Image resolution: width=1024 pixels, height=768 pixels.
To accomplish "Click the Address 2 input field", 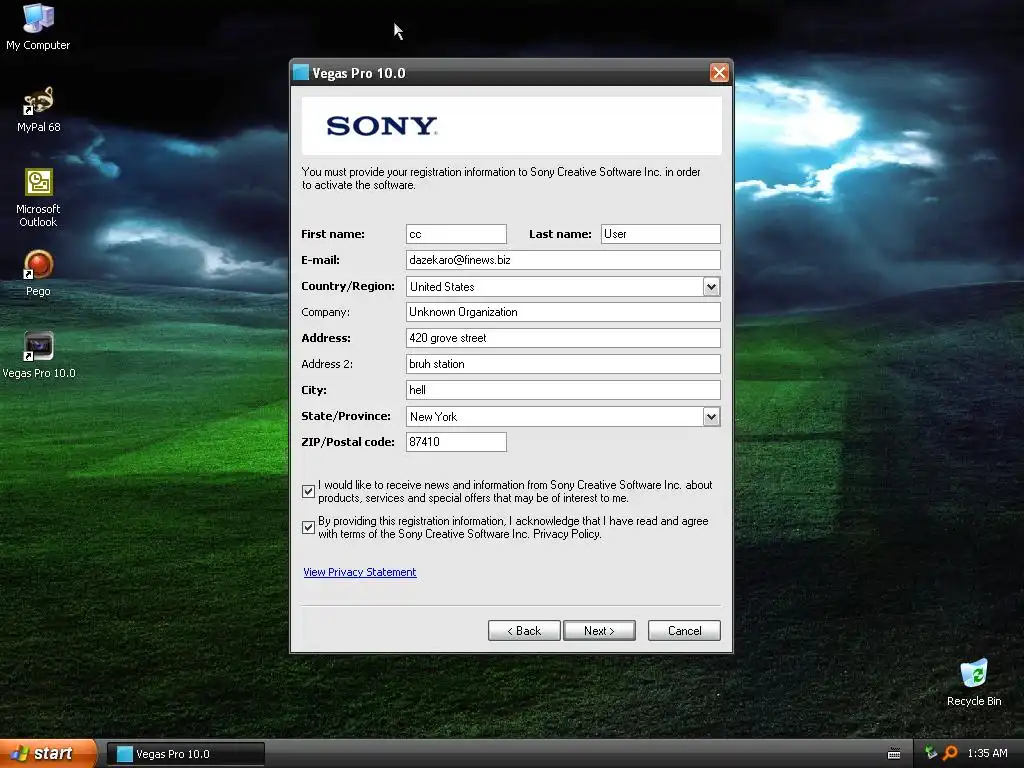I will [x=563, y=364].
